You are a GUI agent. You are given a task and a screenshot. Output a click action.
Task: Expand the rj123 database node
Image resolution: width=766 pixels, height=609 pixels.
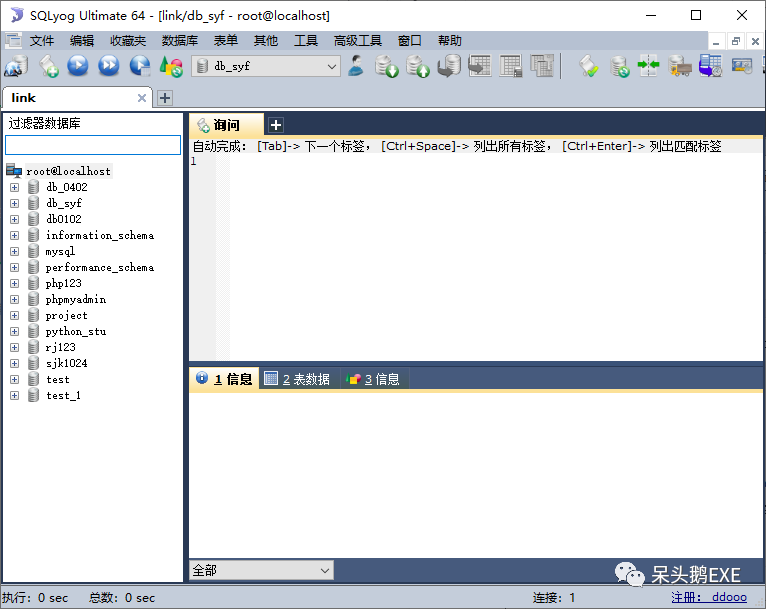pos(15,347)
